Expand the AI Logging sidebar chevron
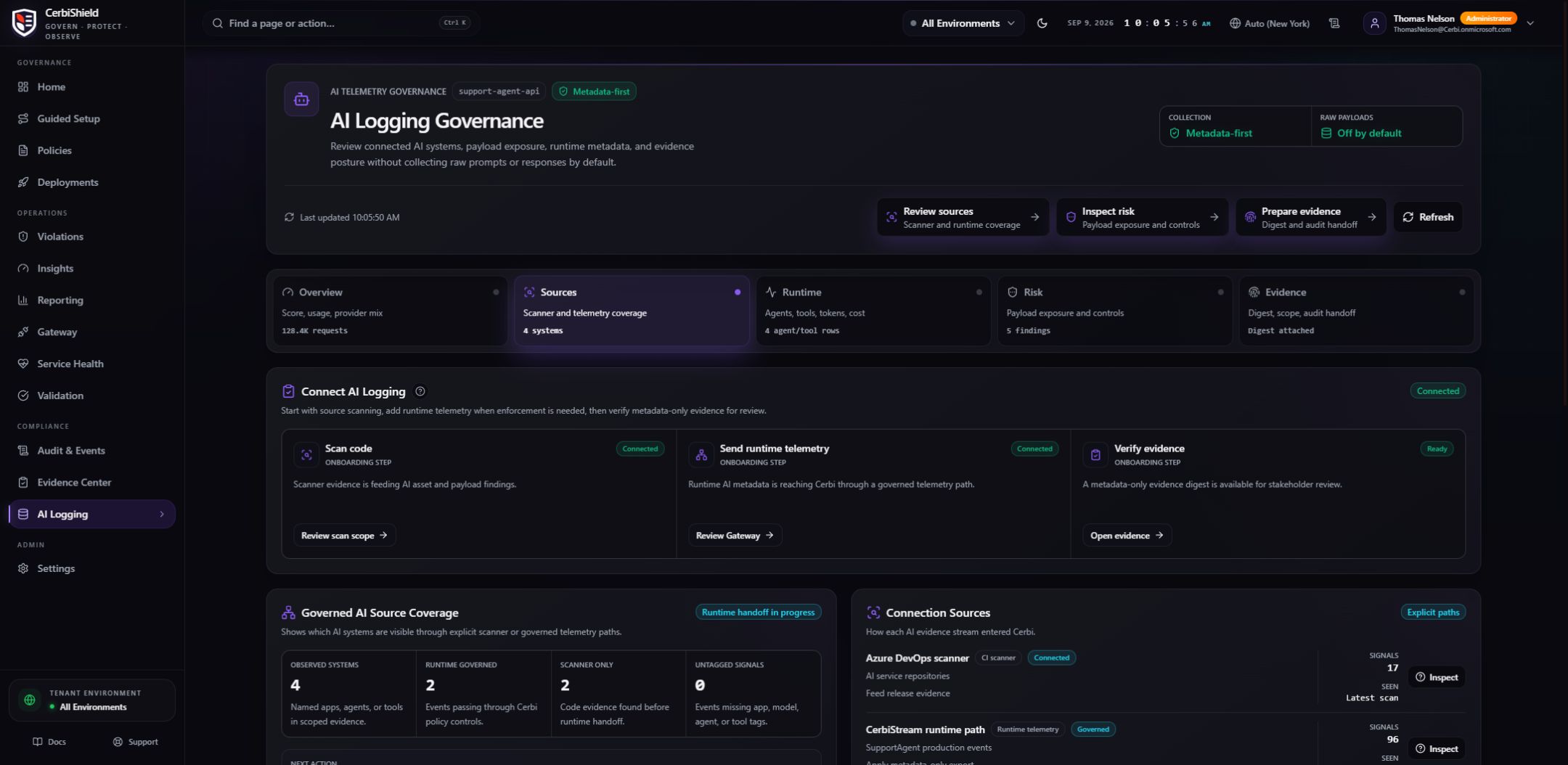 [x=162, y=515]
